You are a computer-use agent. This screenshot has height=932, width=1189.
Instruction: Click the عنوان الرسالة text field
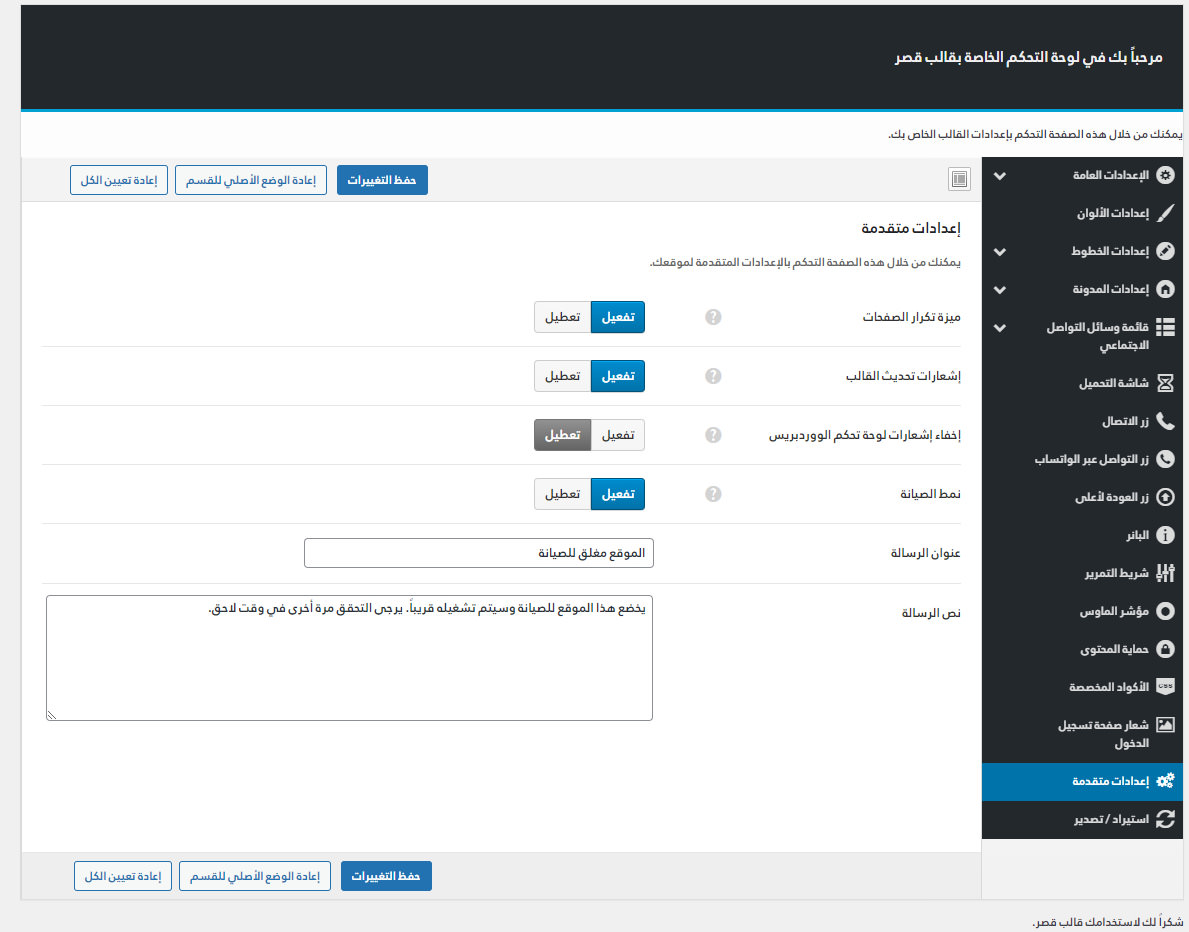(478, 553)
